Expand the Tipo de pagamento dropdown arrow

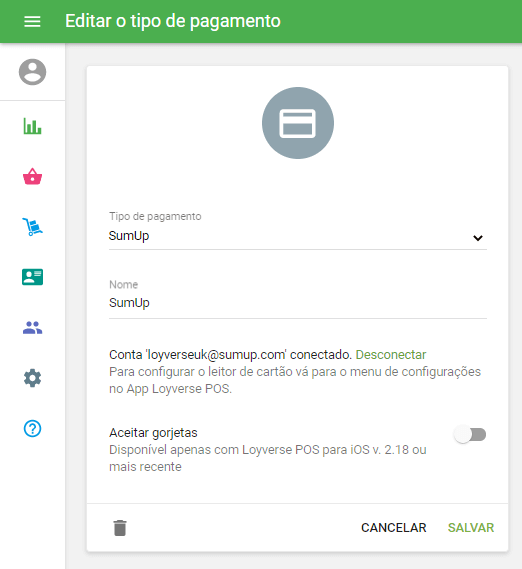tap(478, 238)
